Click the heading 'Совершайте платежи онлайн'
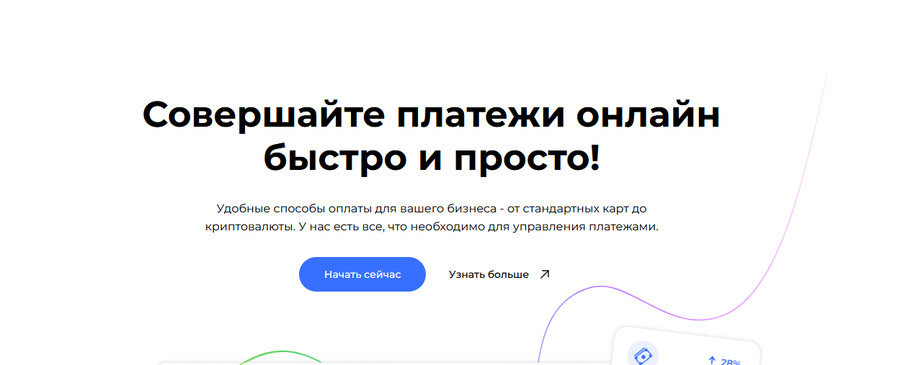The height and width of the screenshot is (365, 900). [x=431, y=114]
